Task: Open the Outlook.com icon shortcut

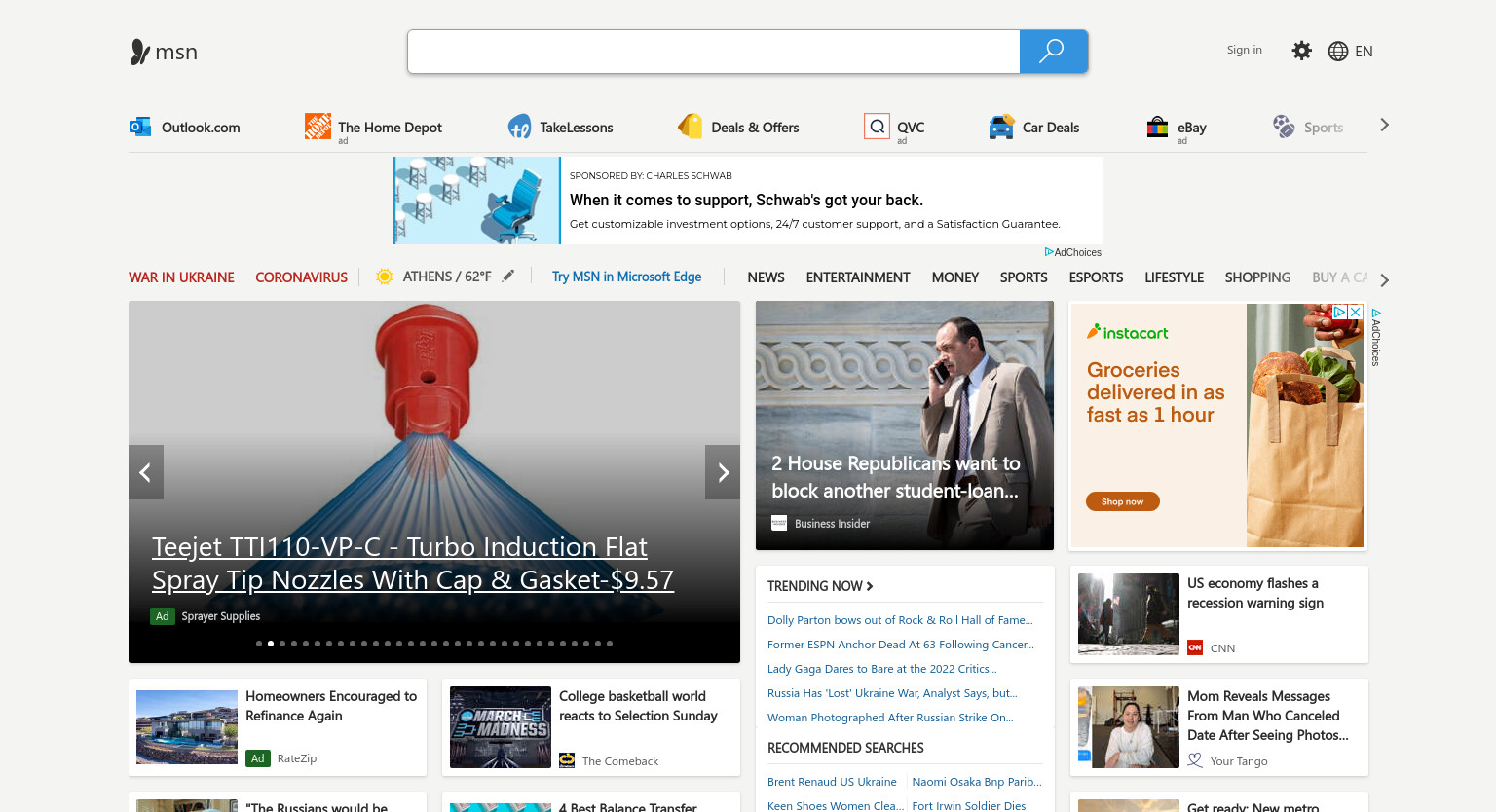Action: pyautogui.click(x=140, y=127)
